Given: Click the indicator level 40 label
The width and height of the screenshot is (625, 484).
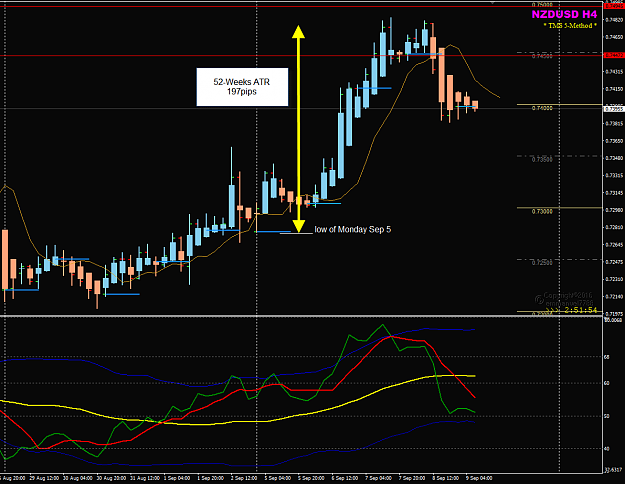Looking at the screenshot, I should (607, 449).
